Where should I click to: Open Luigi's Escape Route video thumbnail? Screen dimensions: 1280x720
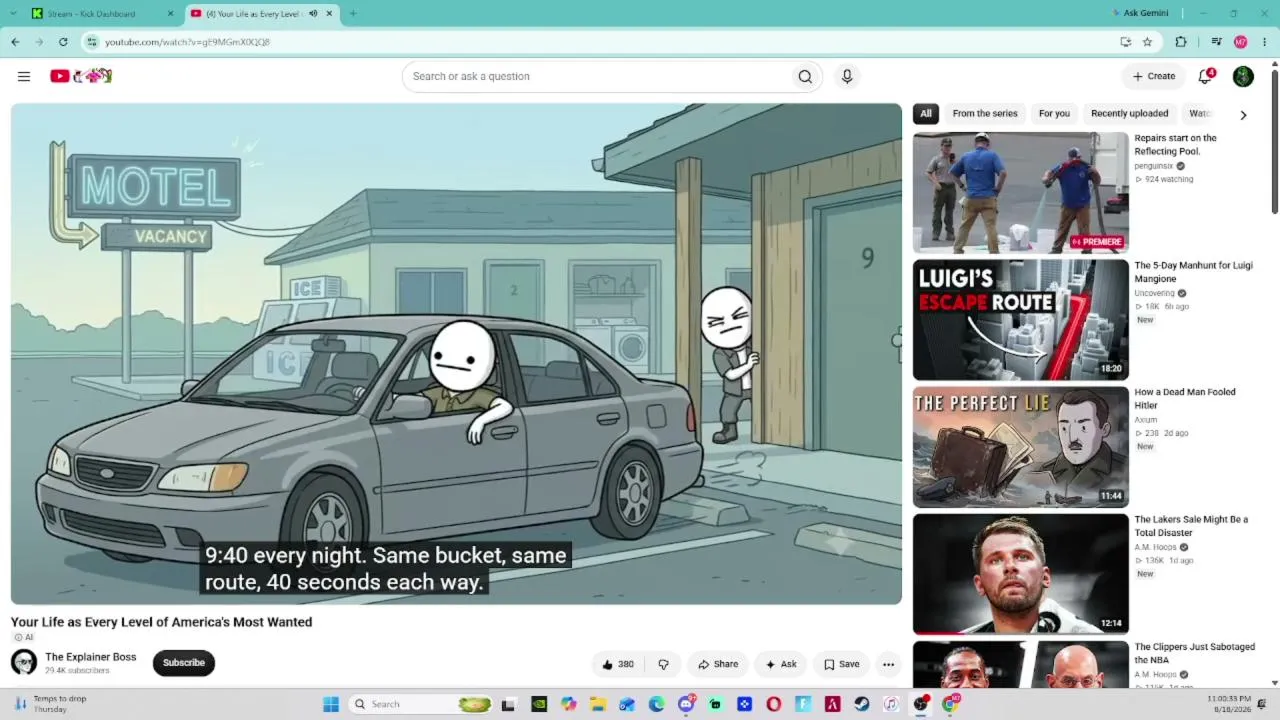click(x=1021, y=320)
